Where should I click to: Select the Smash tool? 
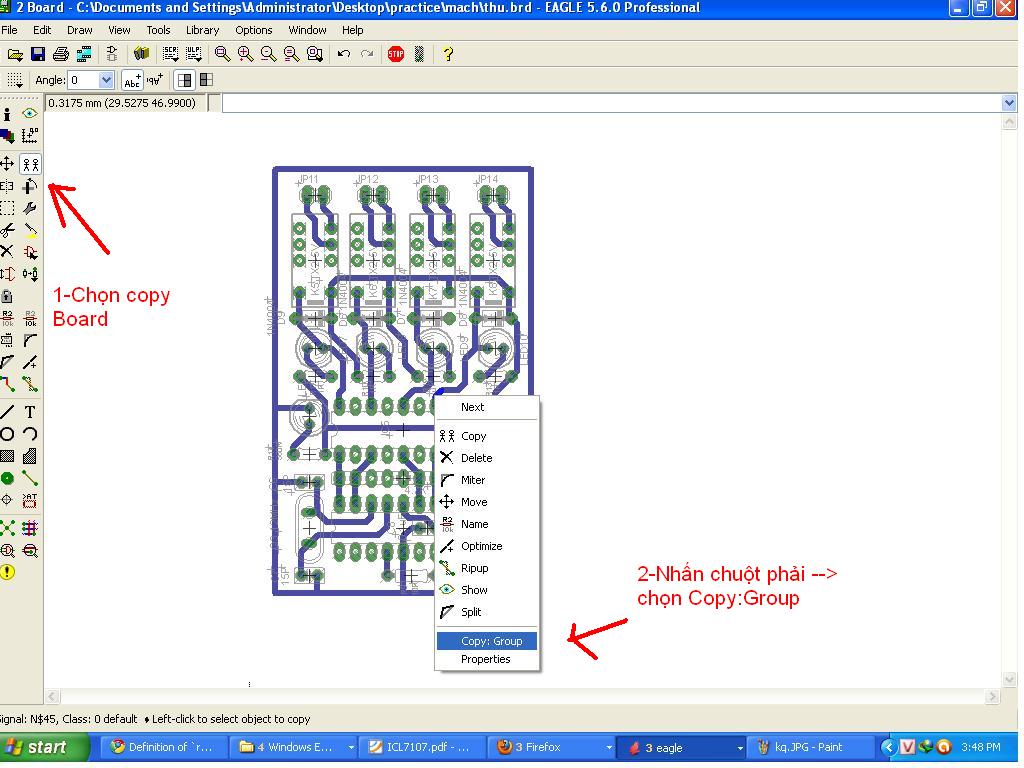coord(7,340)
